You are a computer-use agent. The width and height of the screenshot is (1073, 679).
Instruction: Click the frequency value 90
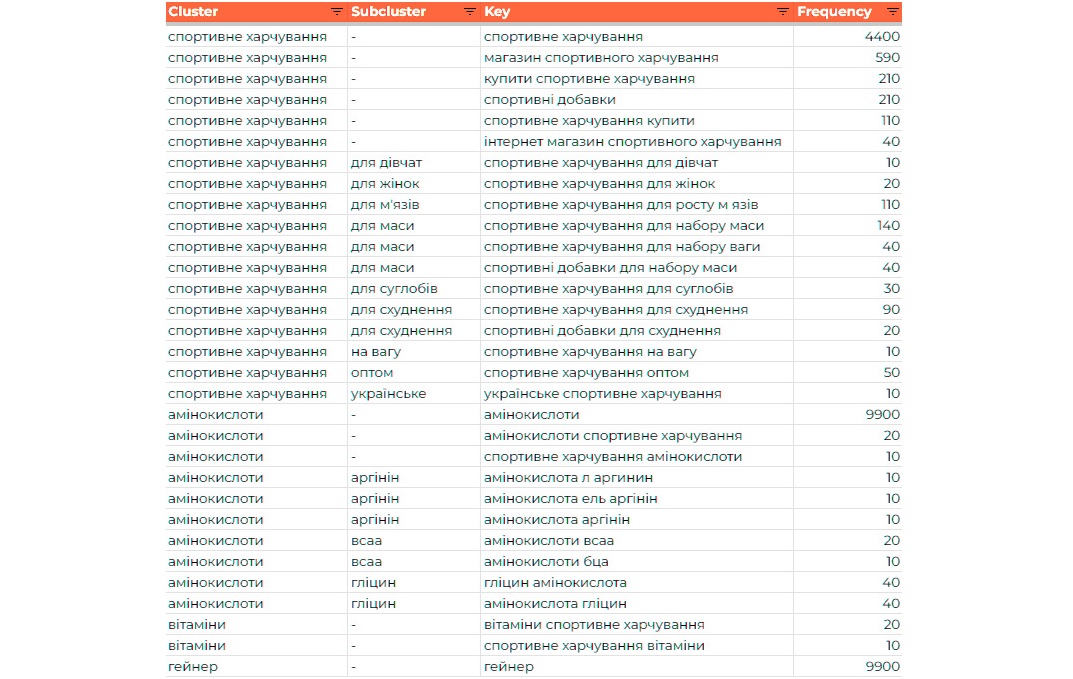click(x=891, y=310)
